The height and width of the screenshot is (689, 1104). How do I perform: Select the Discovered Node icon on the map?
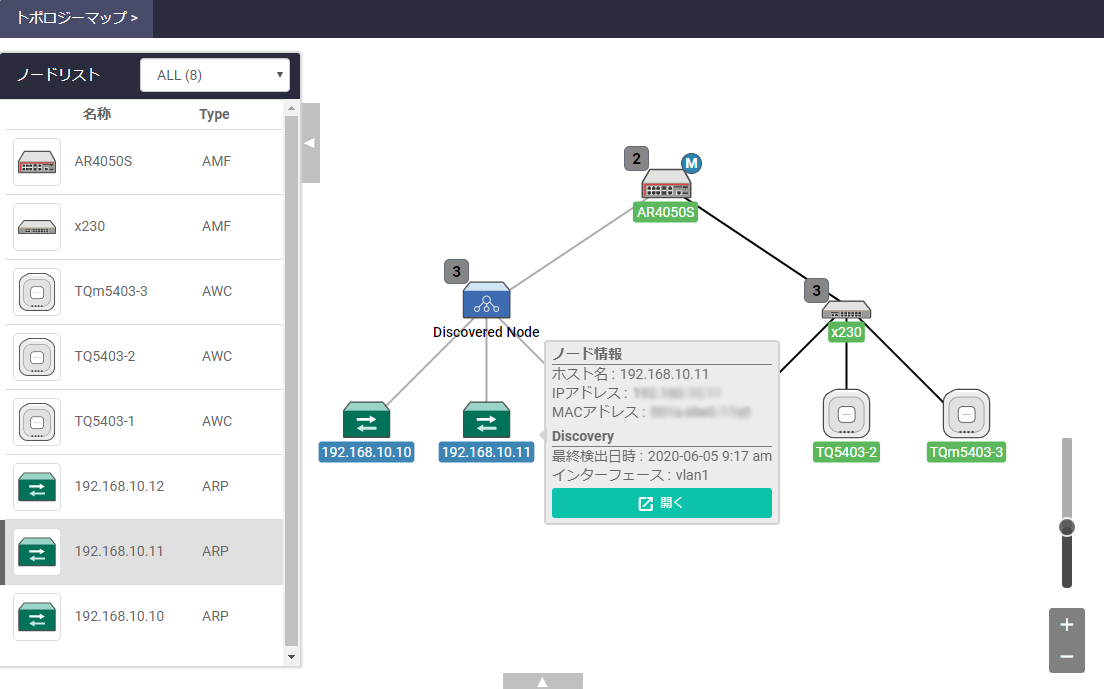click(x=487, y=301)
